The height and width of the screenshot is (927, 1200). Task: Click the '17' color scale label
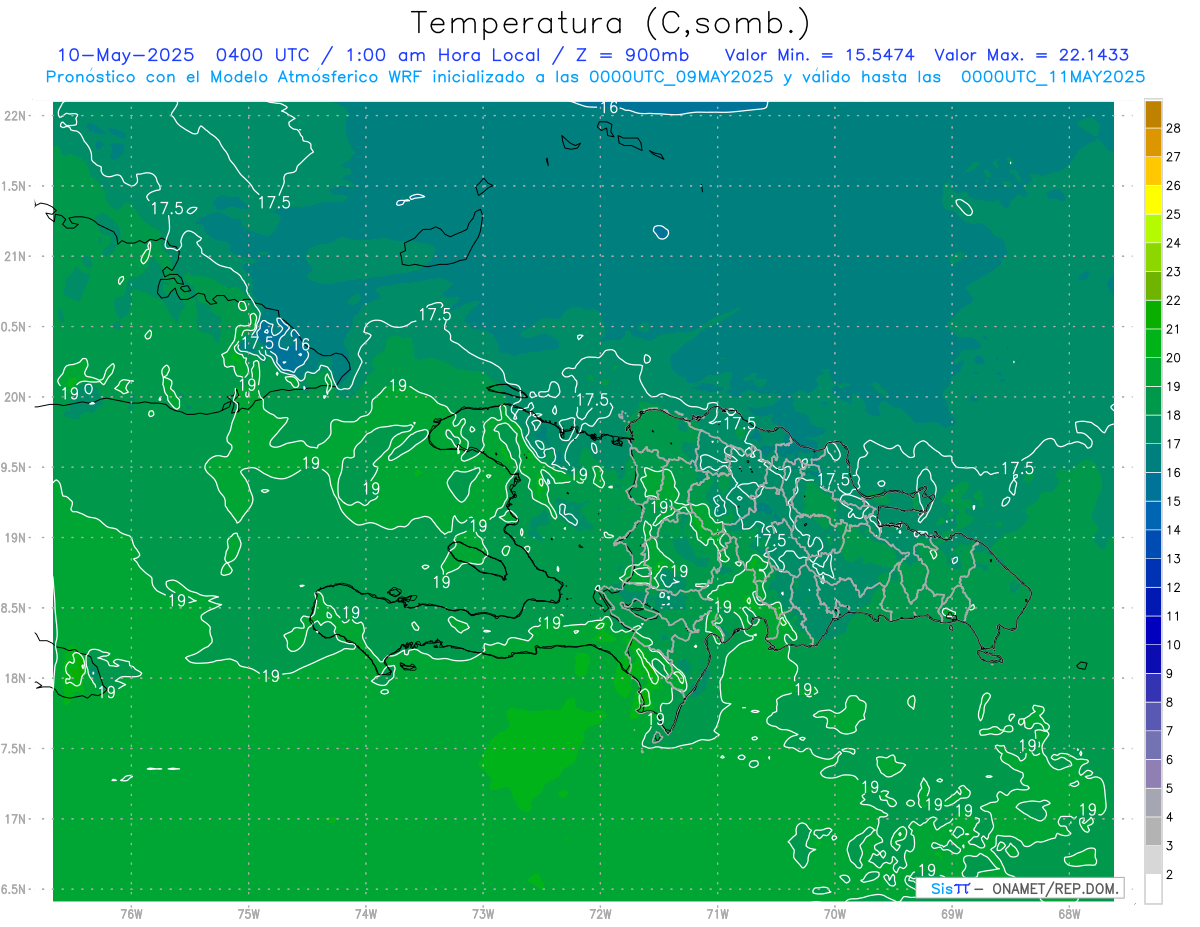point(1174,444)
